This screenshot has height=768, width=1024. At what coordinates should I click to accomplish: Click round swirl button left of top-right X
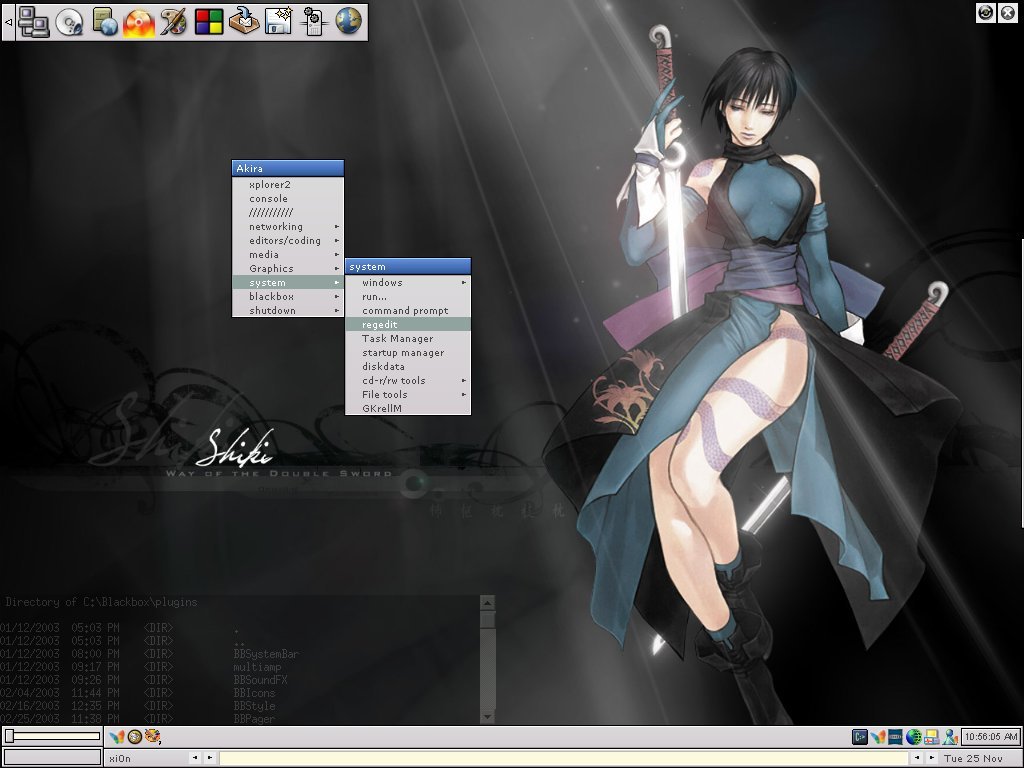[x=986, y=12]
